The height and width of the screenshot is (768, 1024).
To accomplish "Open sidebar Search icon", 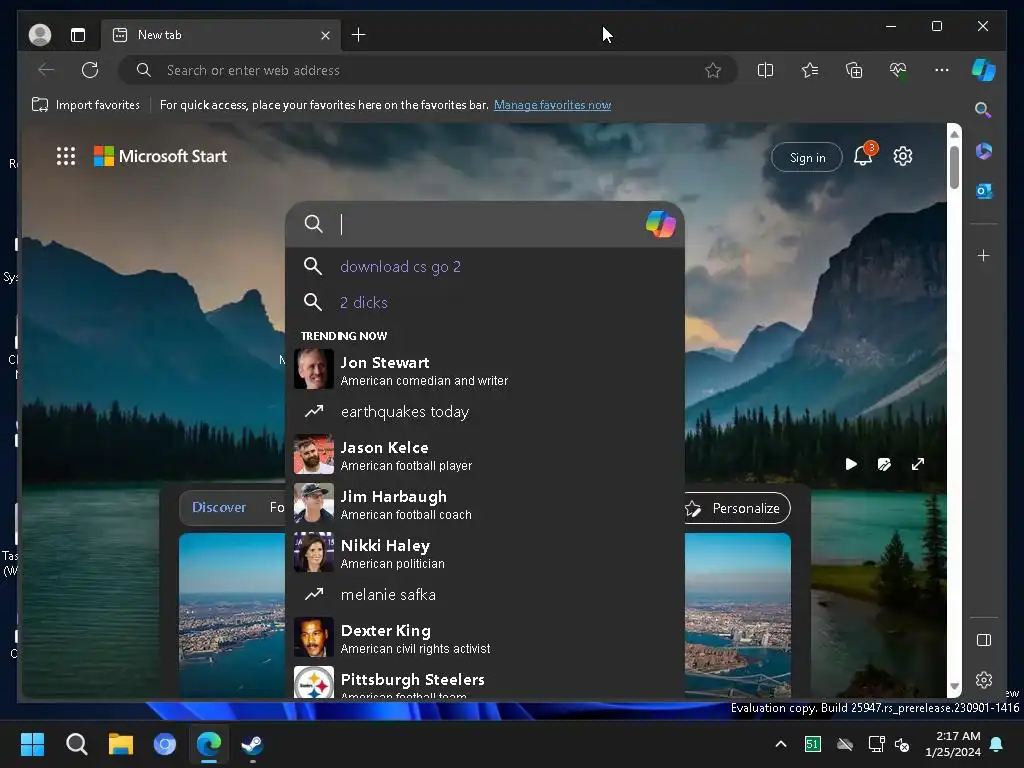I will pyautogui.click(x=984, y=110).
